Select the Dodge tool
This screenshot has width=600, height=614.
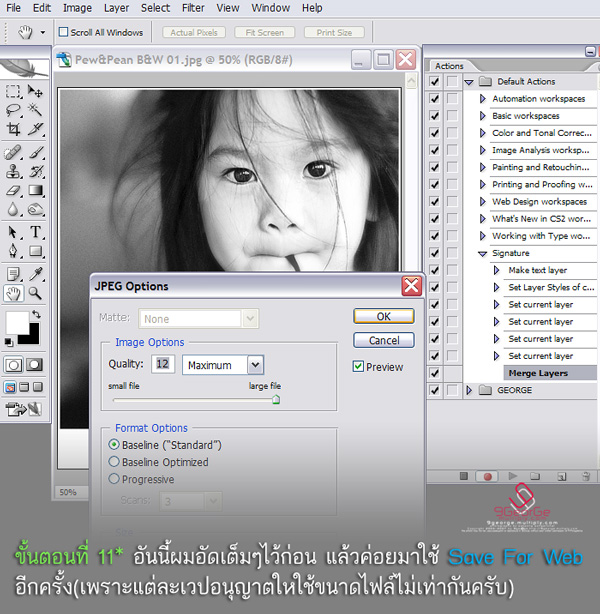35,209
